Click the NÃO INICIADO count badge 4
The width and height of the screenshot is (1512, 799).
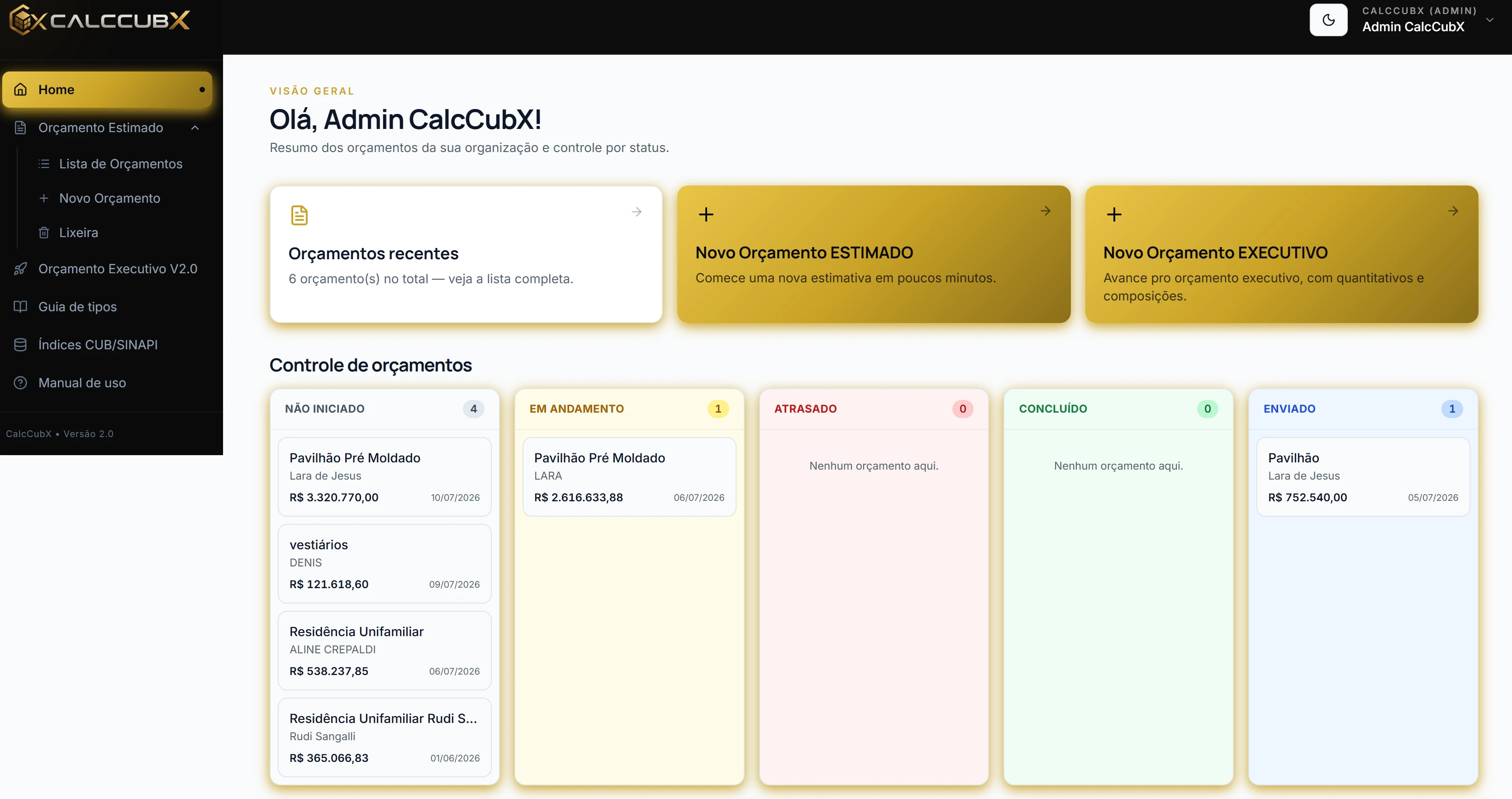tap(474, 409)
